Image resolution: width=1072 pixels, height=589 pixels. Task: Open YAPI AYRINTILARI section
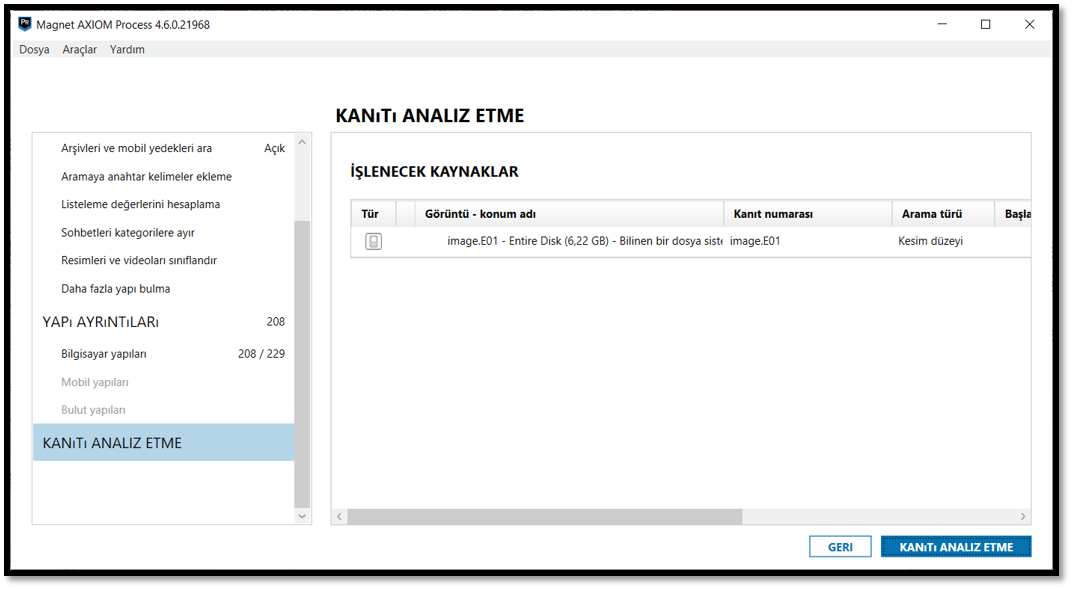(x=101, y=322)
